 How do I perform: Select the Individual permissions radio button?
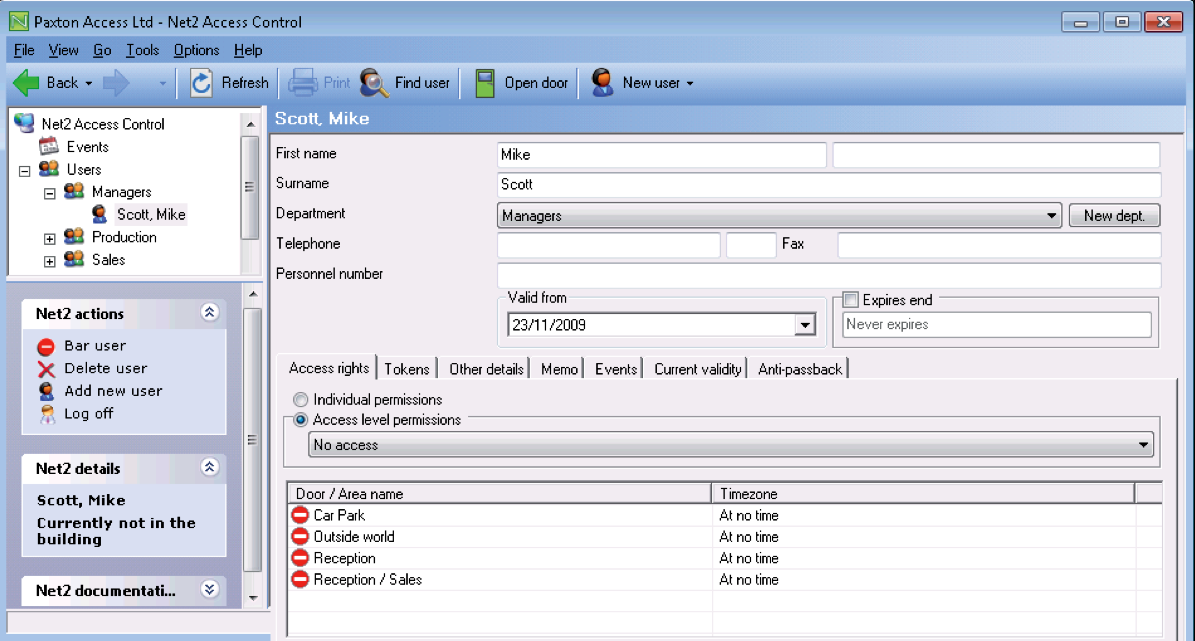click(x=300, y=399)
